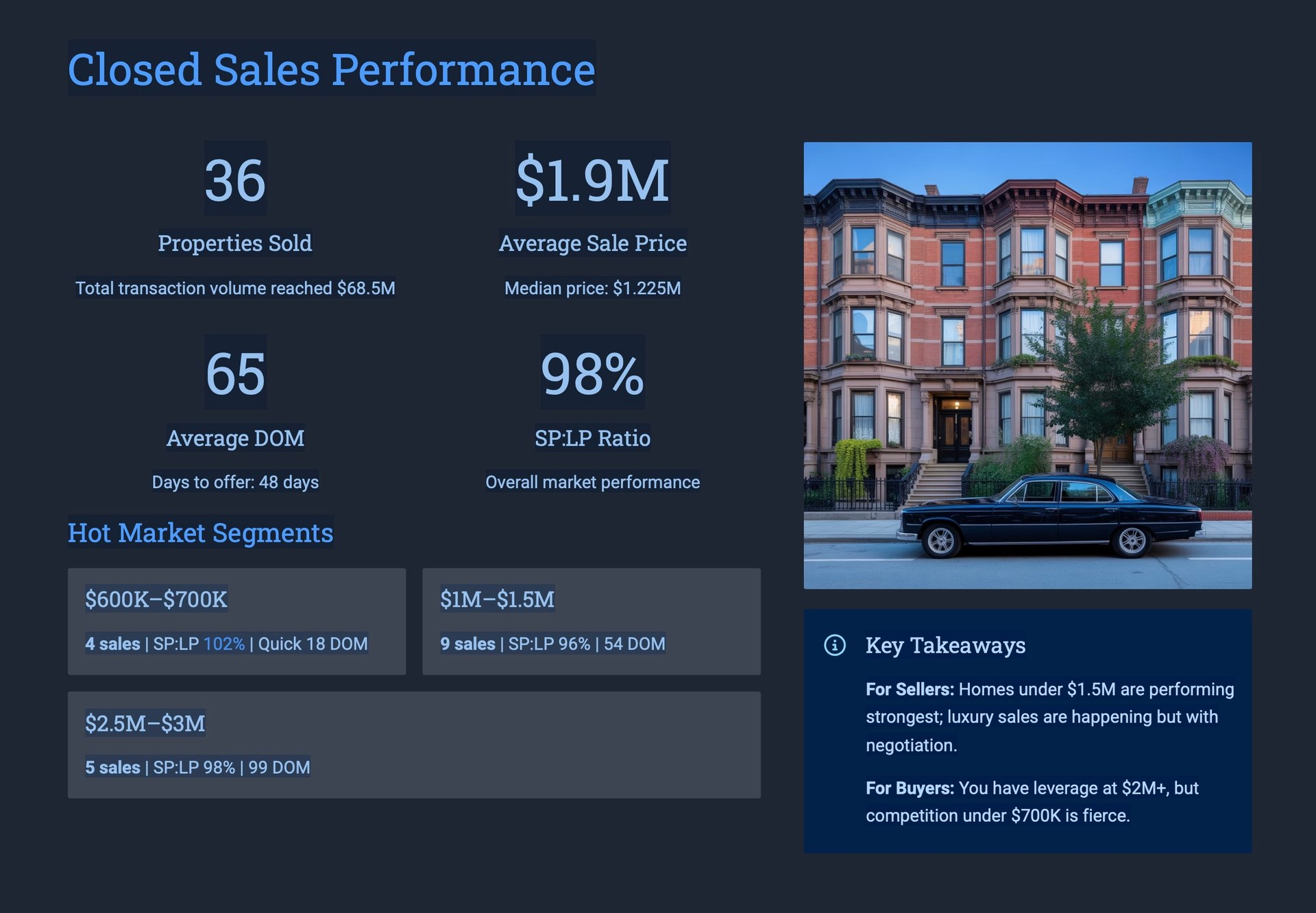Click the 5 sales text in bottom card
This screenshot has height=913, width=1316.
tap(112, 767)
